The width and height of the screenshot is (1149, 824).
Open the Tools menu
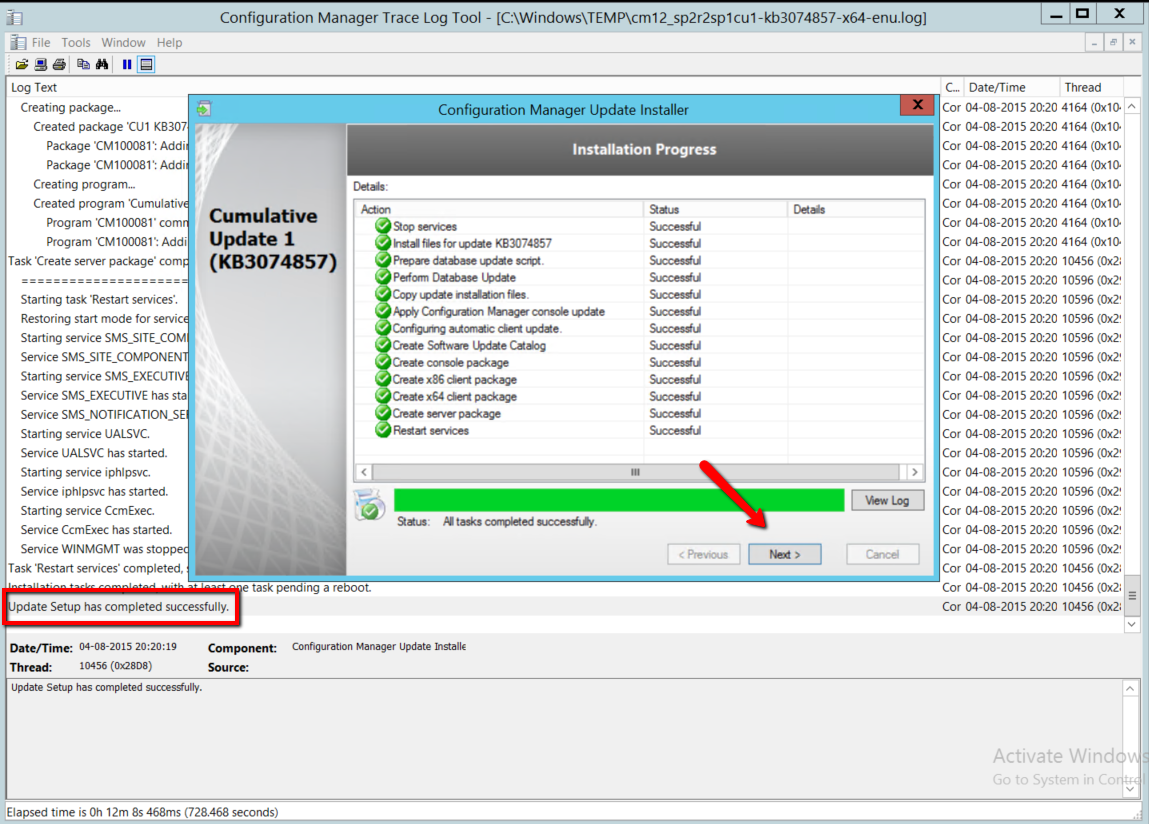click(76, 43)
